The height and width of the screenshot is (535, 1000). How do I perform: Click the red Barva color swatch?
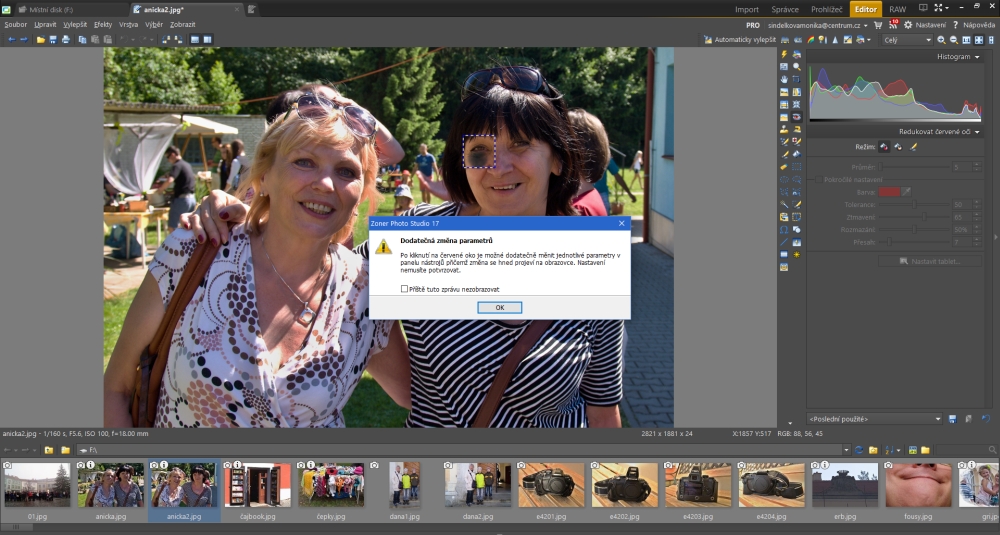[x=889, y=192]
